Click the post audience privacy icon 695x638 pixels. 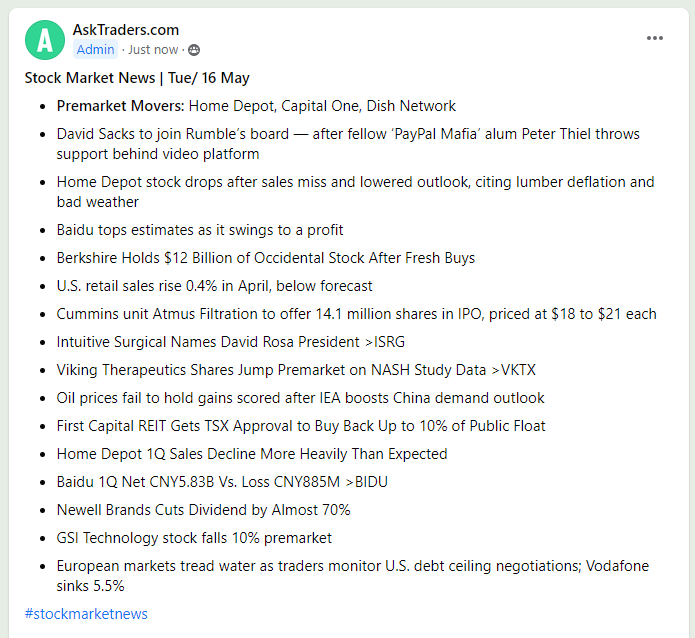pos(194,50)
